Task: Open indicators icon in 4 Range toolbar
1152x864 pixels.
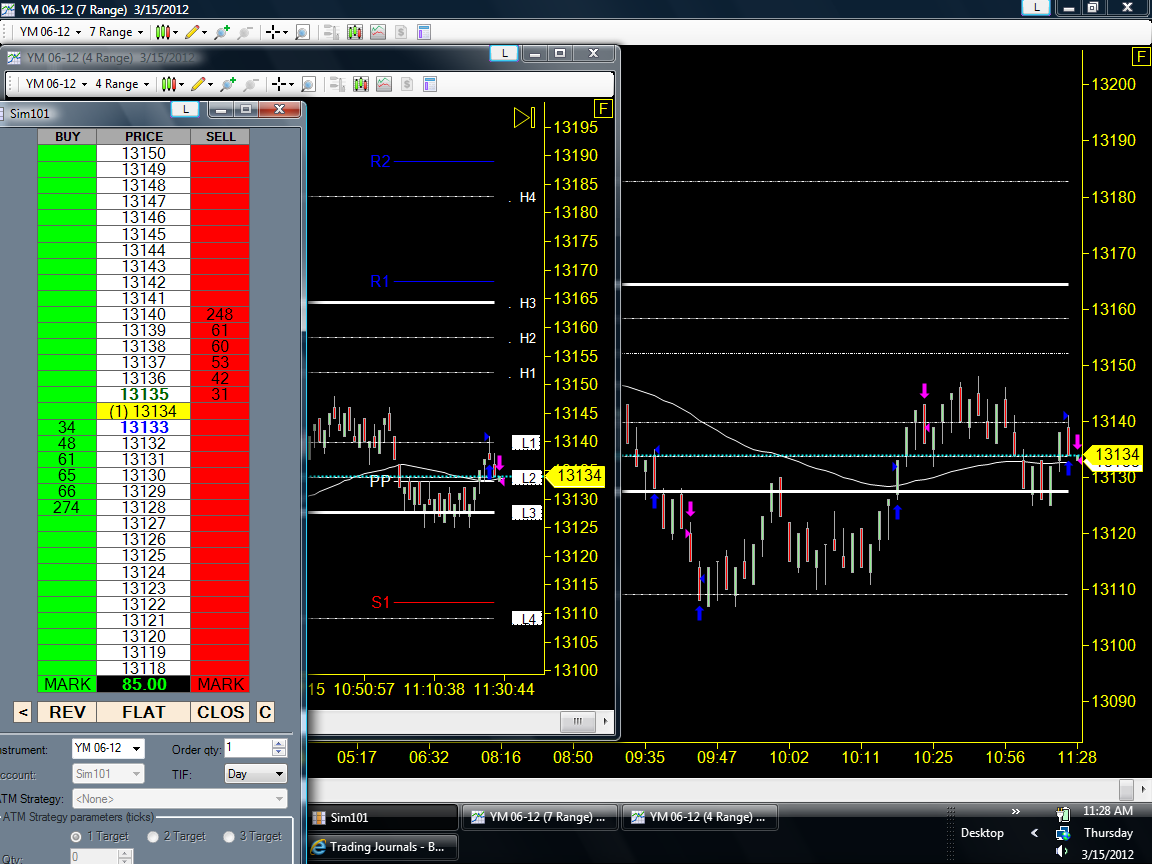Action: (384, 84)
